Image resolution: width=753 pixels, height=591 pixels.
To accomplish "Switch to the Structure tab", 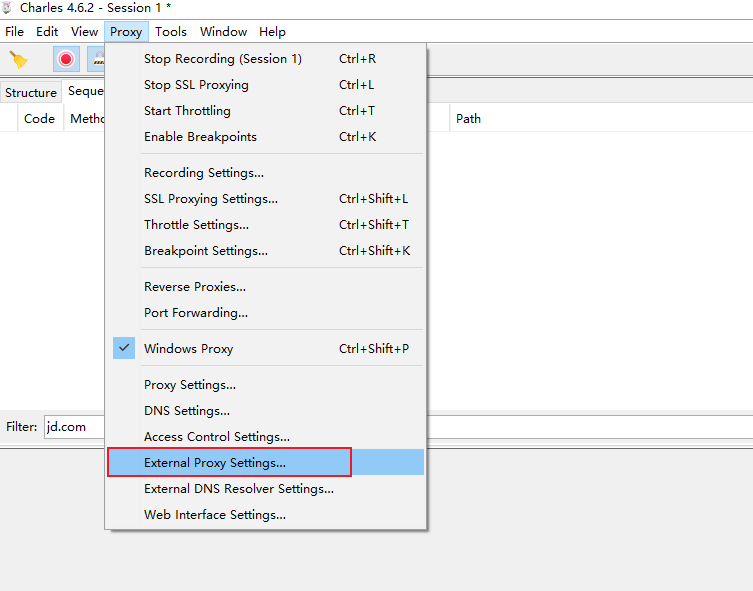I will (x=31, y=93).
